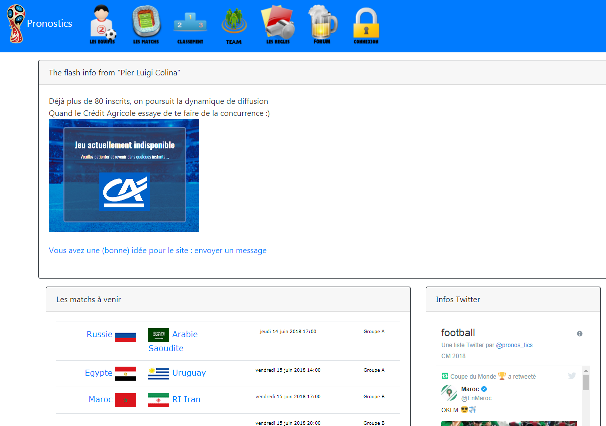Open the Forum beer mug icon

pos(322,24)
